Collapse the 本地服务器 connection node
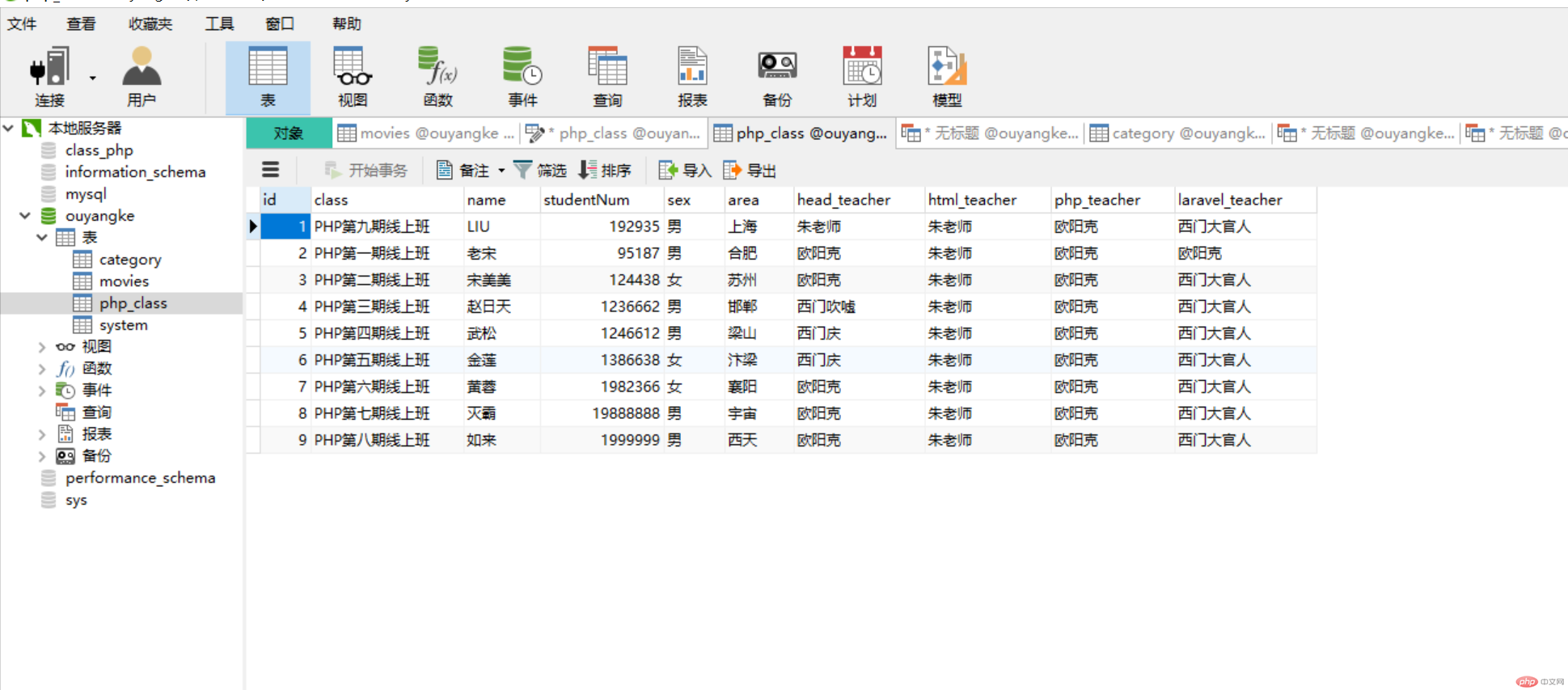This screenshot has height=690, width=1568. click(9, 128)
